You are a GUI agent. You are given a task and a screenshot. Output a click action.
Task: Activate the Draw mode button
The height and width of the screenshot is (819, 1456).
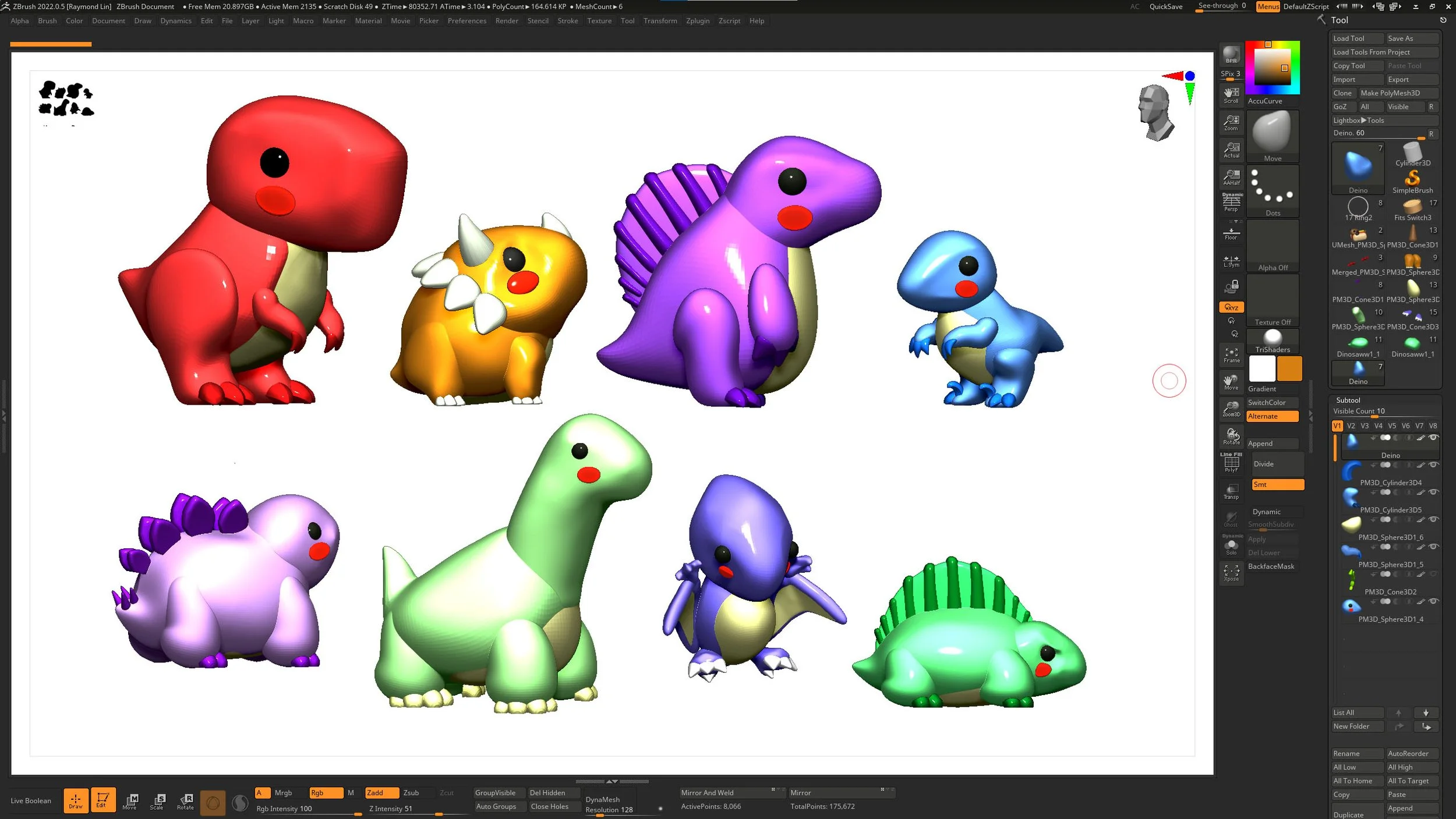click(x=76, y=800)
